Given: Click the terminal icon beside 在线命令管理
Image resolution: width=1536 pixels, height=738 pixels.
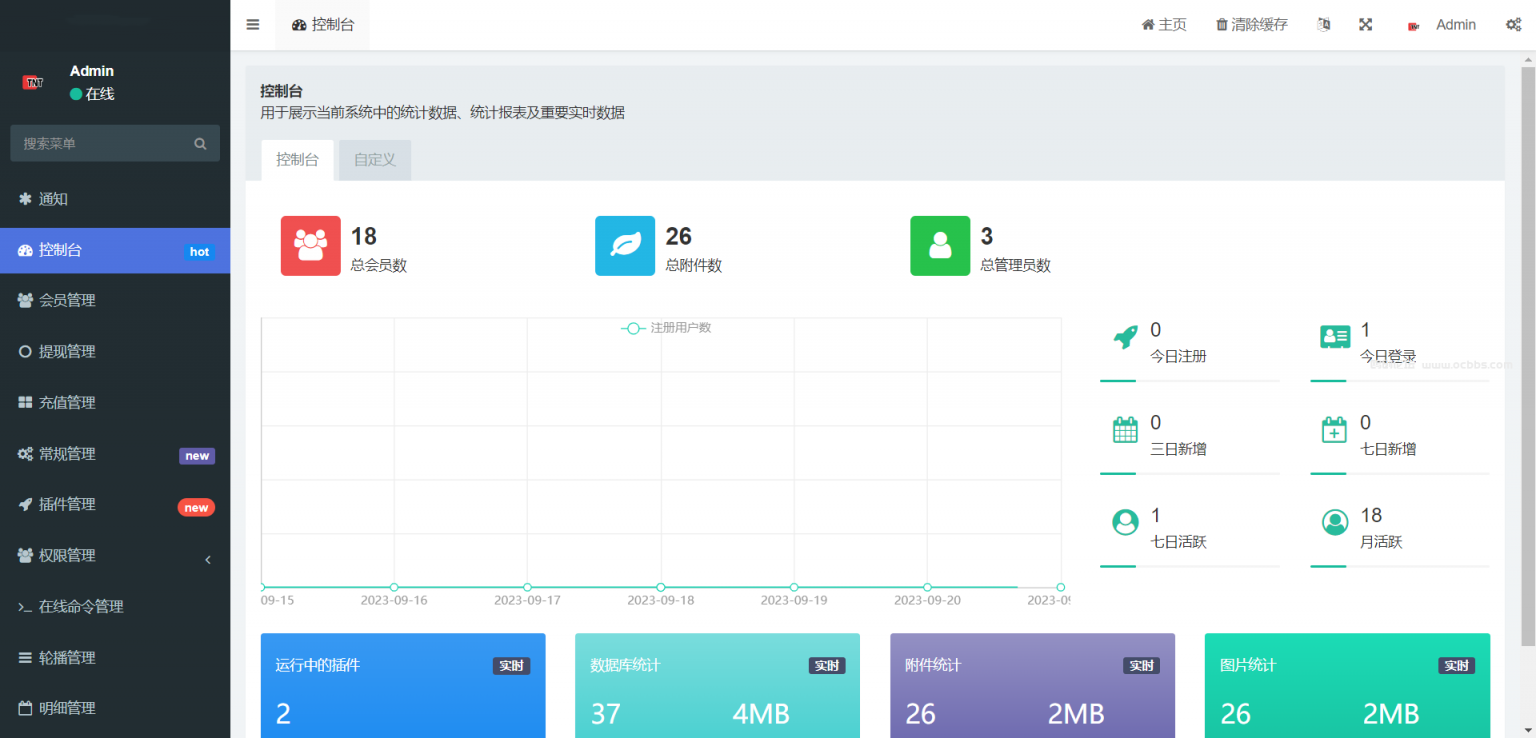Looking at the screenshot, I should click(25, 607).
